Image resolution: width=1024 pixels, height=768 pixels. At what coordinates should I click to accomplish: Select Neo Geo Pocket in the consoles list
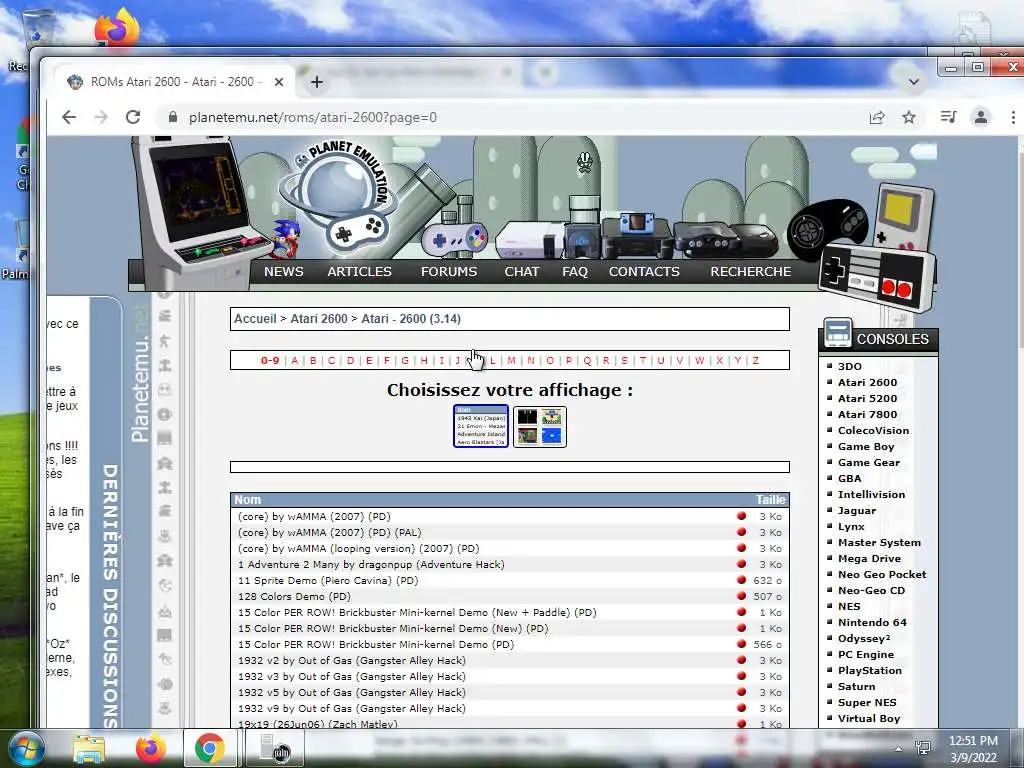(x=882, y=575)
